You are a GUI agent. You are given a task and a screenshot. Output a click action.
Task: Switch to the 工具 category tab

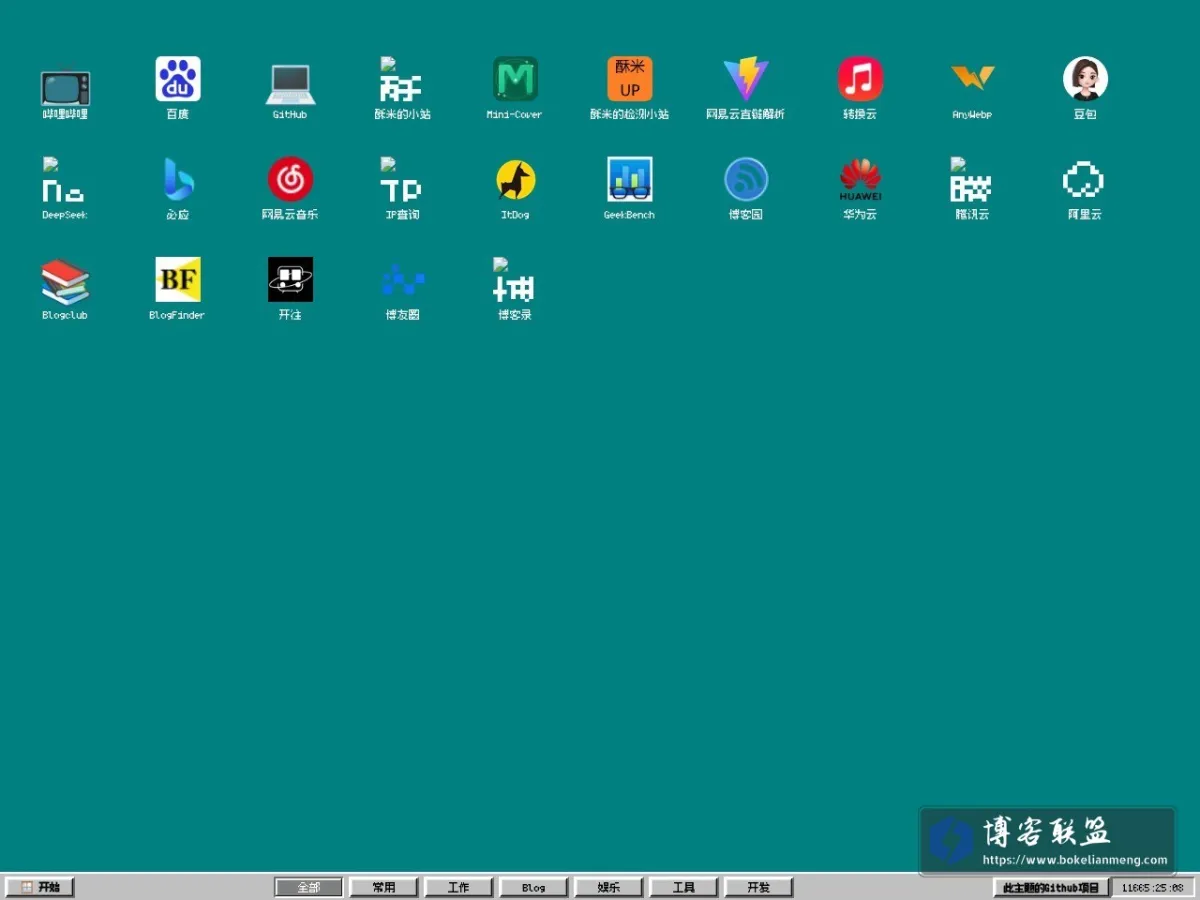pyautogui.click(x=684, y=887)
